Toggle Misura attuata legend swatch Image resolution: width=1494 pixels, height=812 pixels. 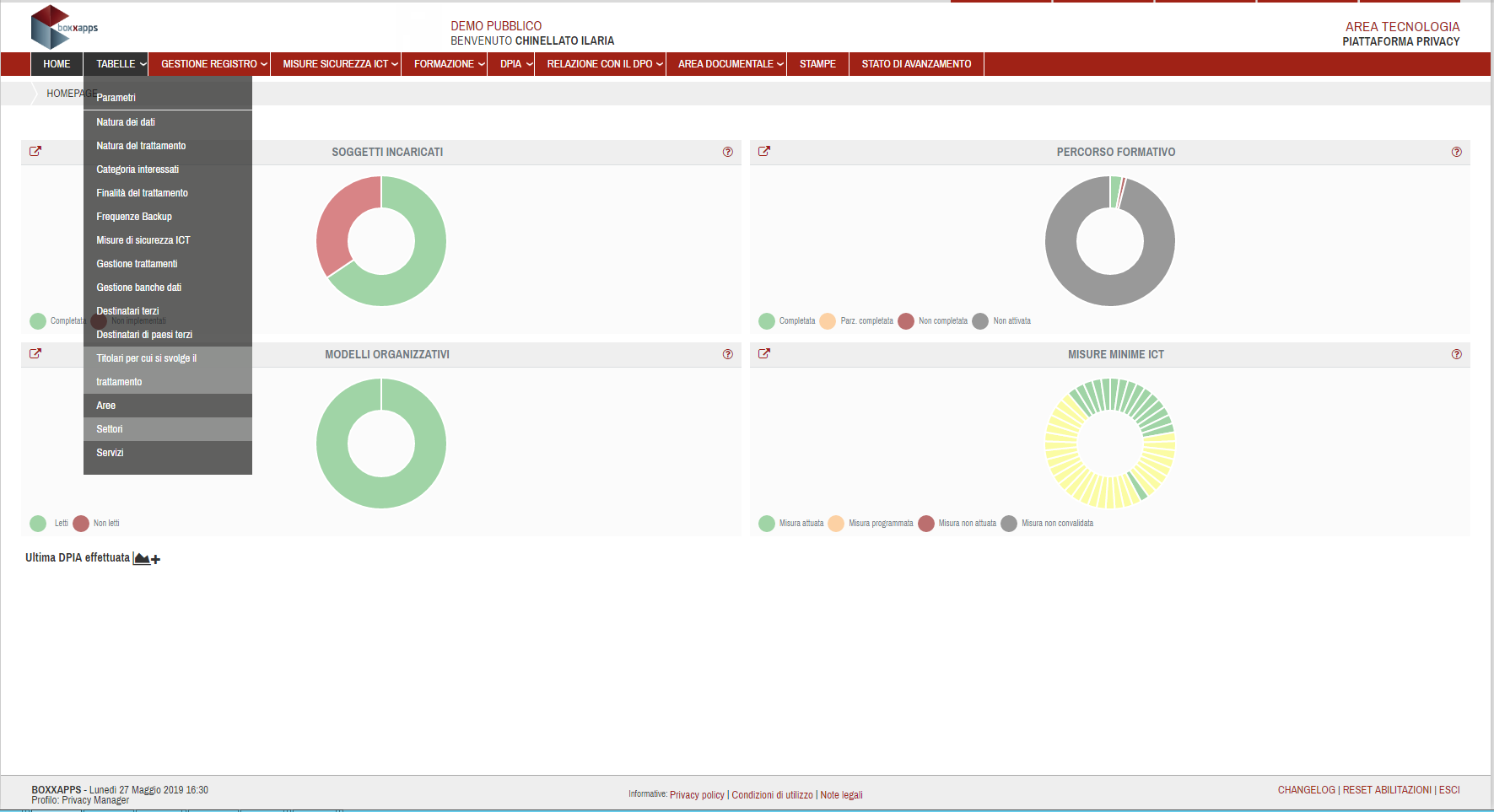pos(767,524)
